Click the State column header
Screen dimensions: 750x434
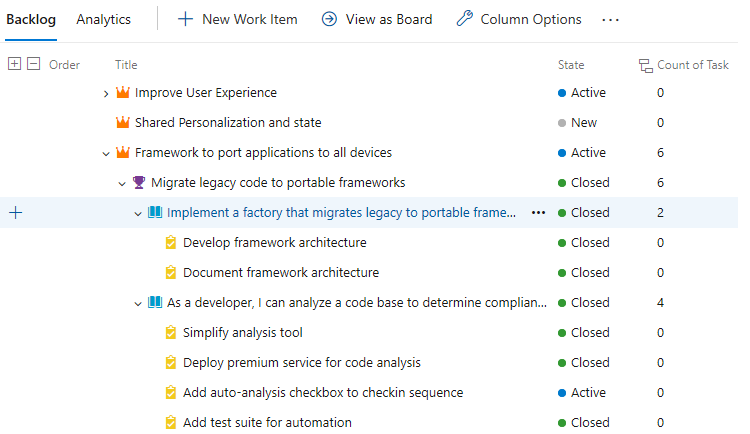point(571,65)
